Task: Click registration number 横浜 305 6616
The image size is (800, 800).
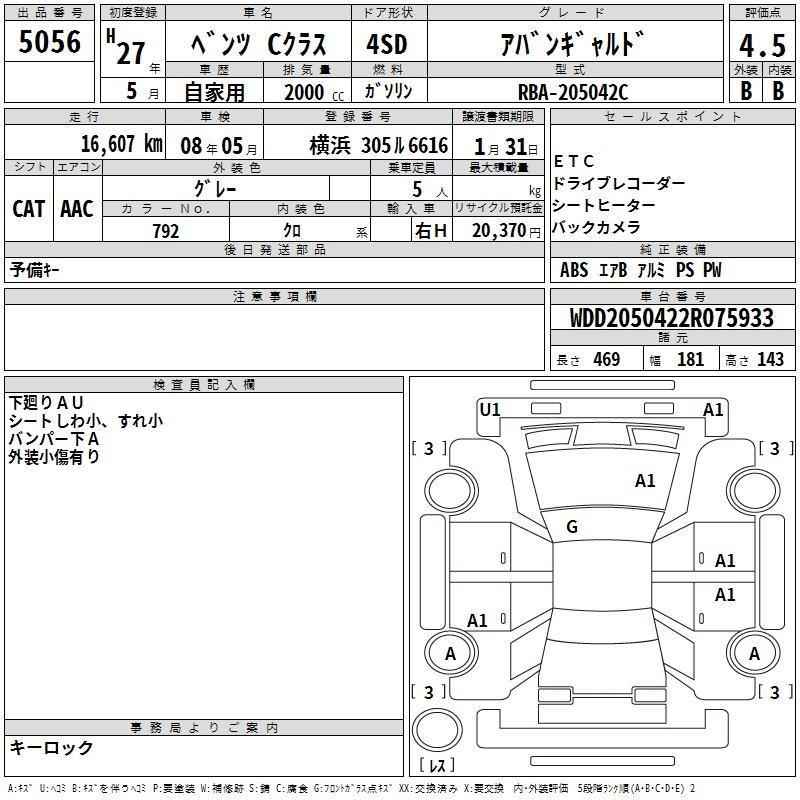Action: [379, 146]
